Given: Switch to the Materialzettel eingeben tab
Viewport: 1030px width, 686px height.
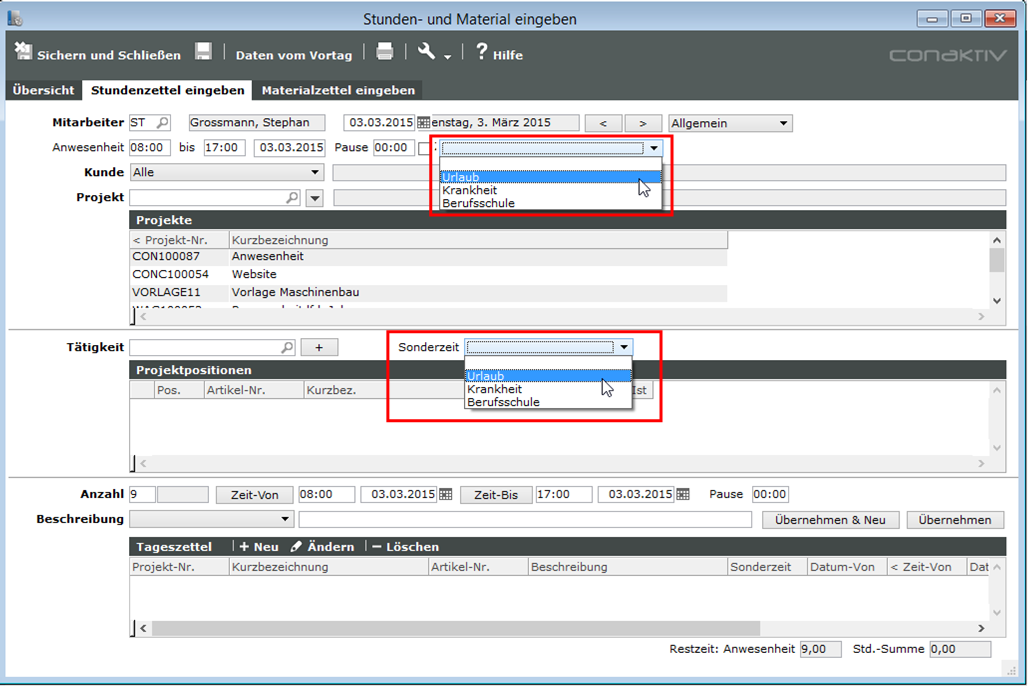Looking at the screenshot, I should click(338, 90).
